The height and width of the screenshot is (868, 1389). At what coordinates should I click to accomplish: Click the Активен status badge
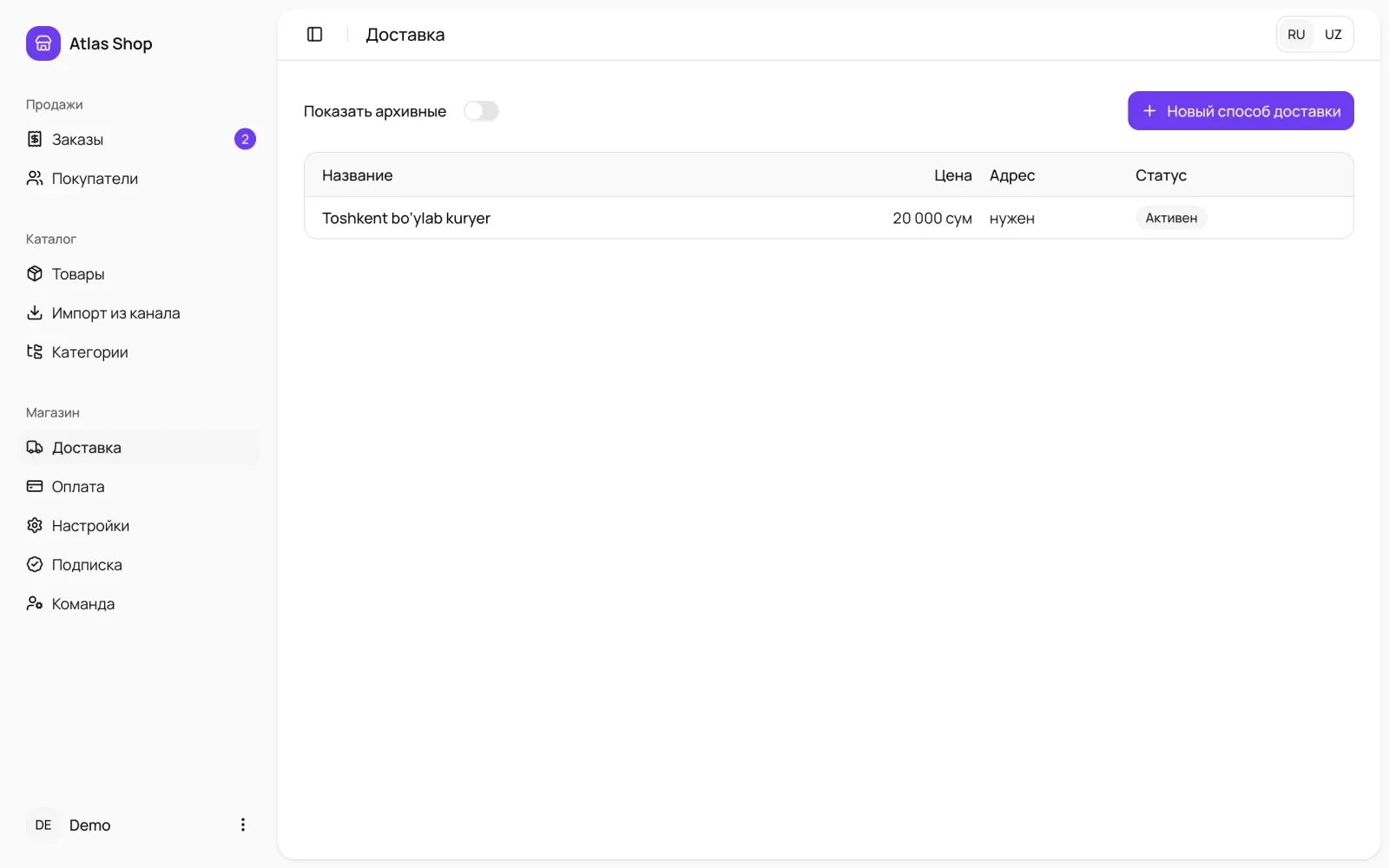click(1171, 218)
